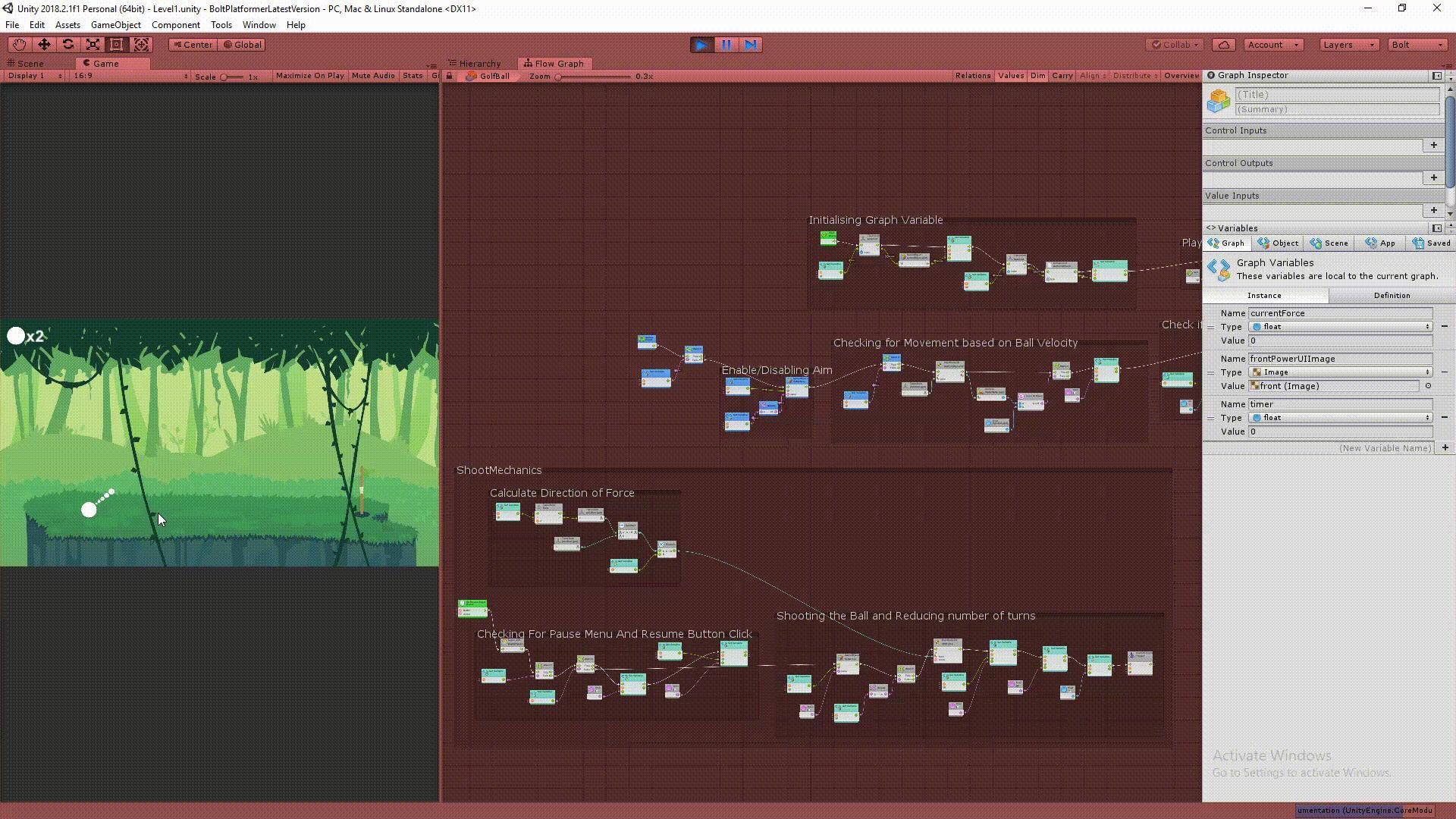1456x819 pixels.
Task: Open frontPowerUIImage Type Image dropdown
Action: click(x=1341, y=372)
